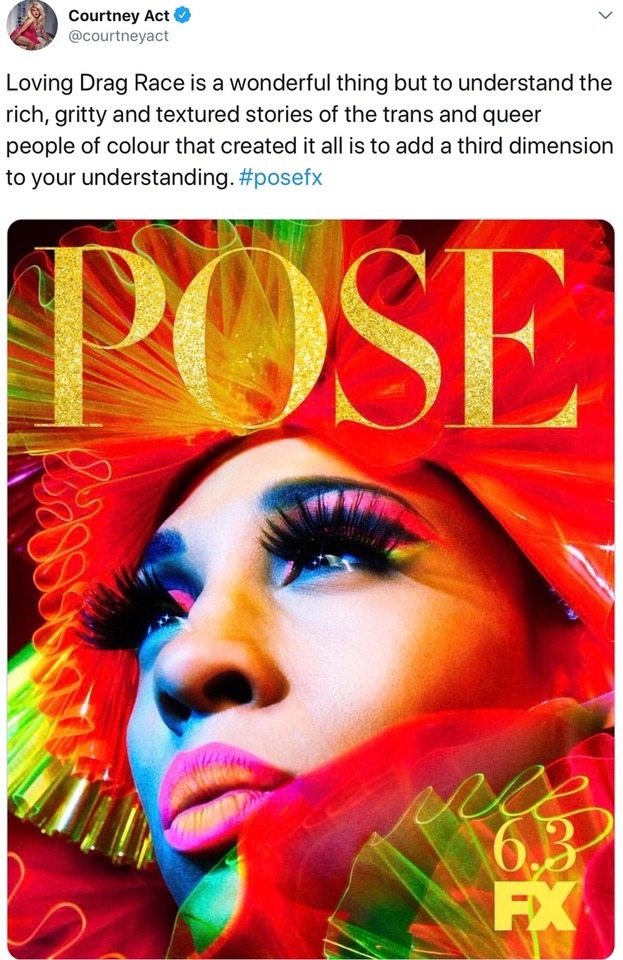The image size is (623, 960).
Task: Click the blue verified badge
Action: tap(182, 15)
